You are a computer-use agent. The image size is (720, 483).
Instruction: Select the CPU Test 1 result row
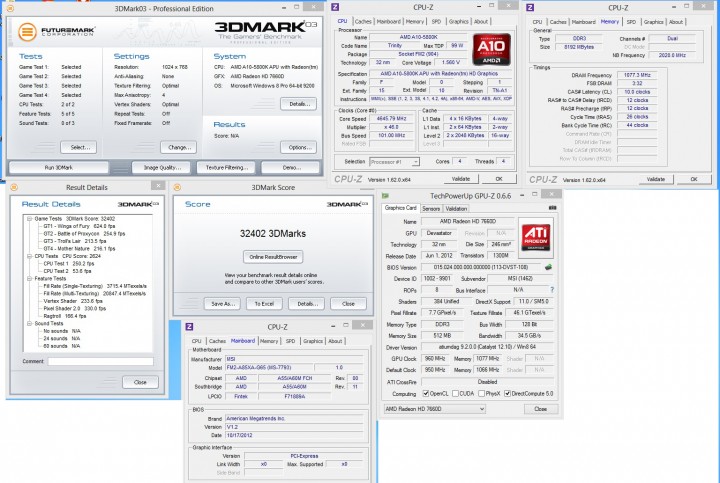click(x=68, y=264)
